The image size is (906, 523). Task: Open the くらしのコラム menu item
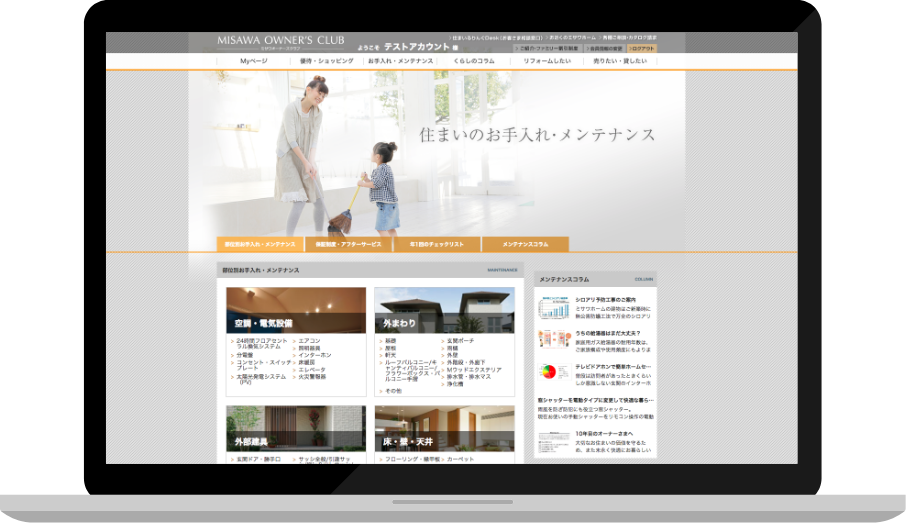click(x=474, y=61)
